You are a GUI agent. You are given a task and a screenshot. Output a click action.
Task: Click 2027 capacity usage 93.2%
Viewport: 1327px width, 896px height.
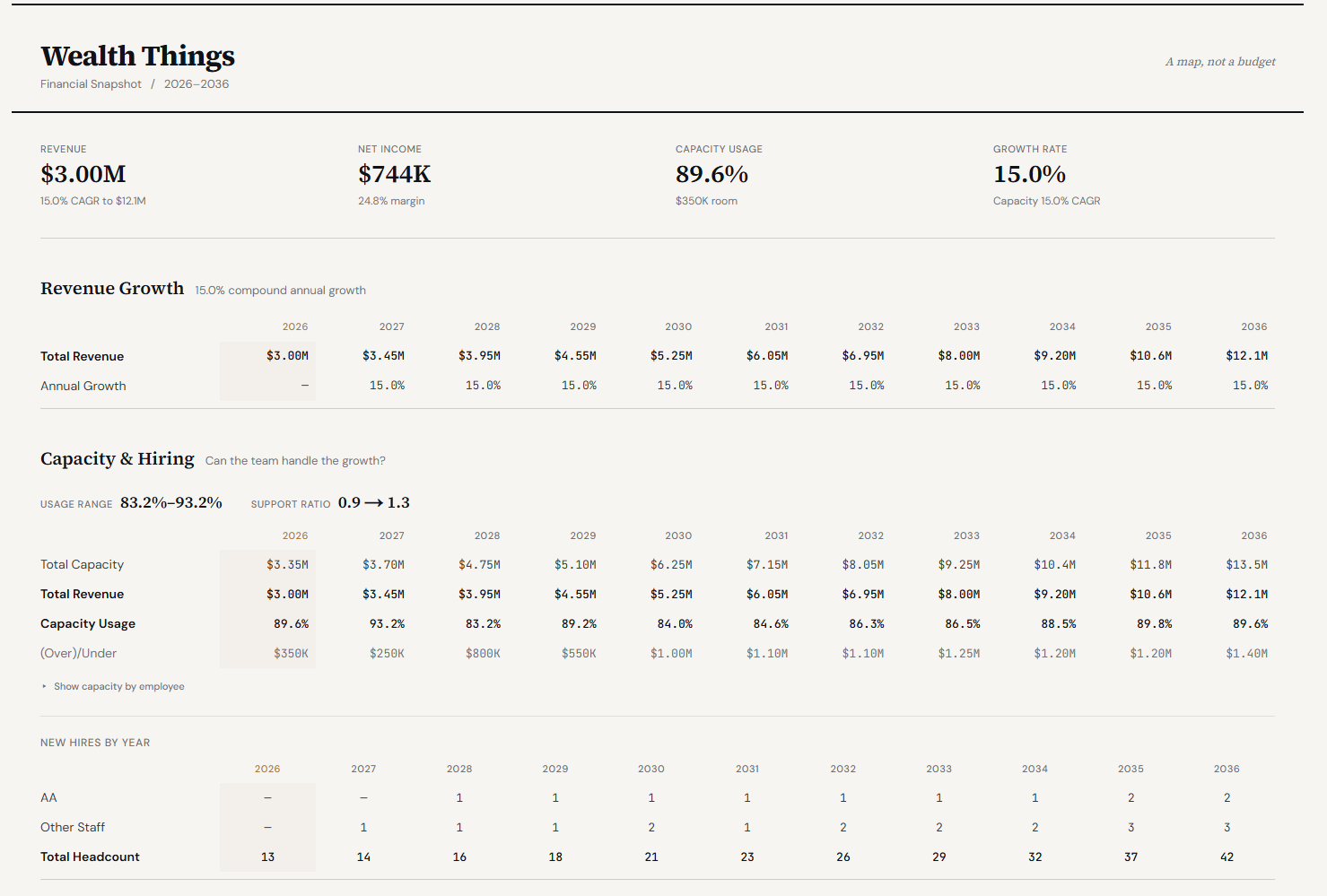[x=387, y=623]
